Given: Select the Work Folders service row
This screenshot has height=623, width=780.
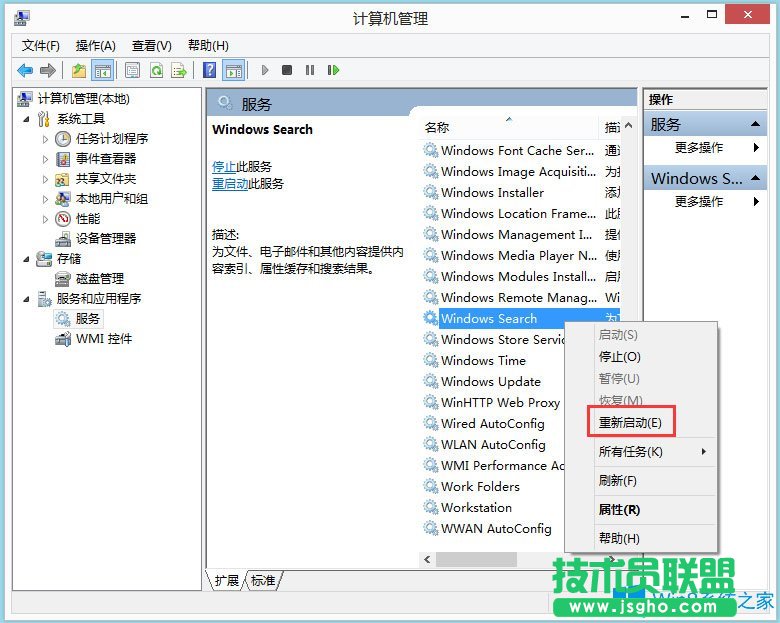Looking at the screenshot, I should [x=492, y=486].
